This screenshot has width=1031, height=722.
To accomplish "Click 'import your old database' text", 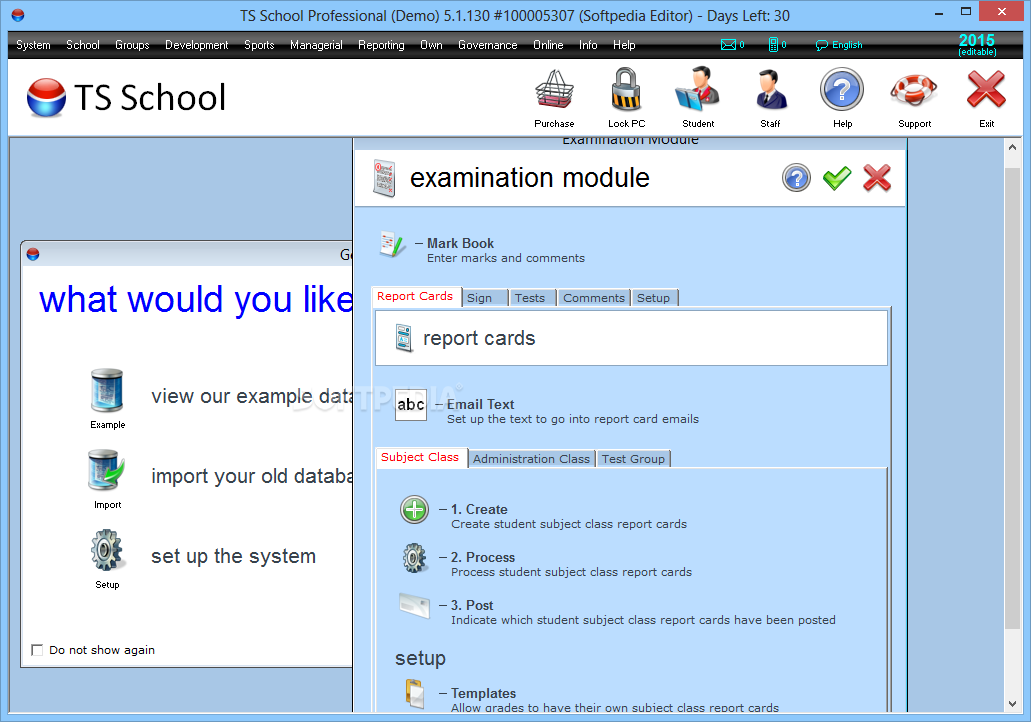I will [252, 476].
